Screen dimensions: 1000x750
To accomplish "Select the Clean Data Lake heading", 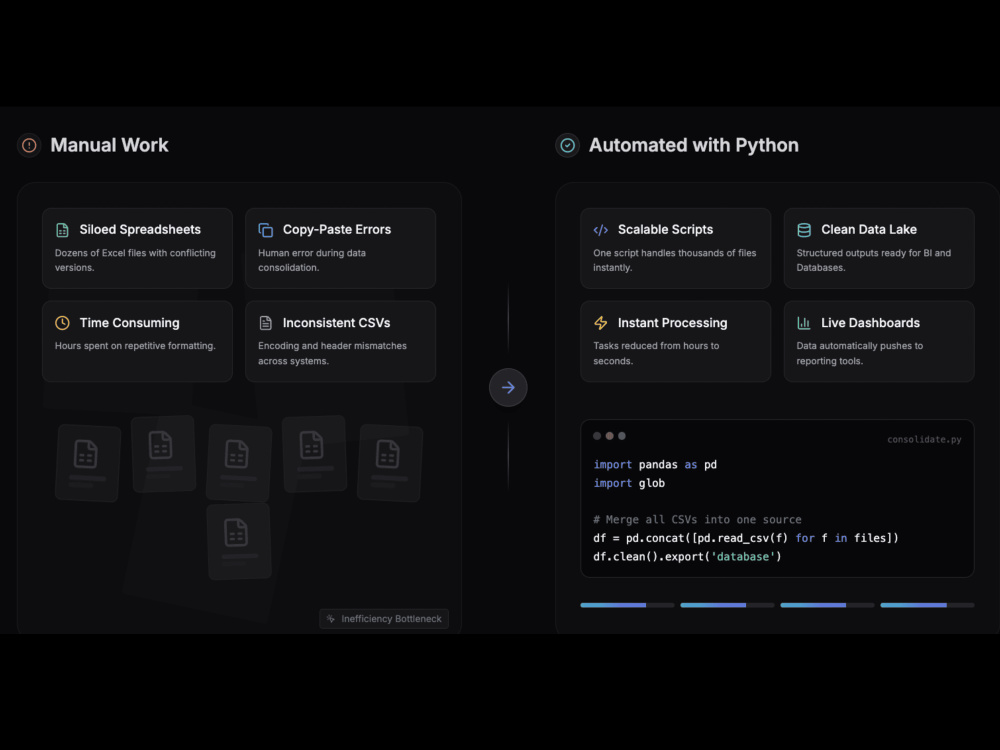I will 869,230.
